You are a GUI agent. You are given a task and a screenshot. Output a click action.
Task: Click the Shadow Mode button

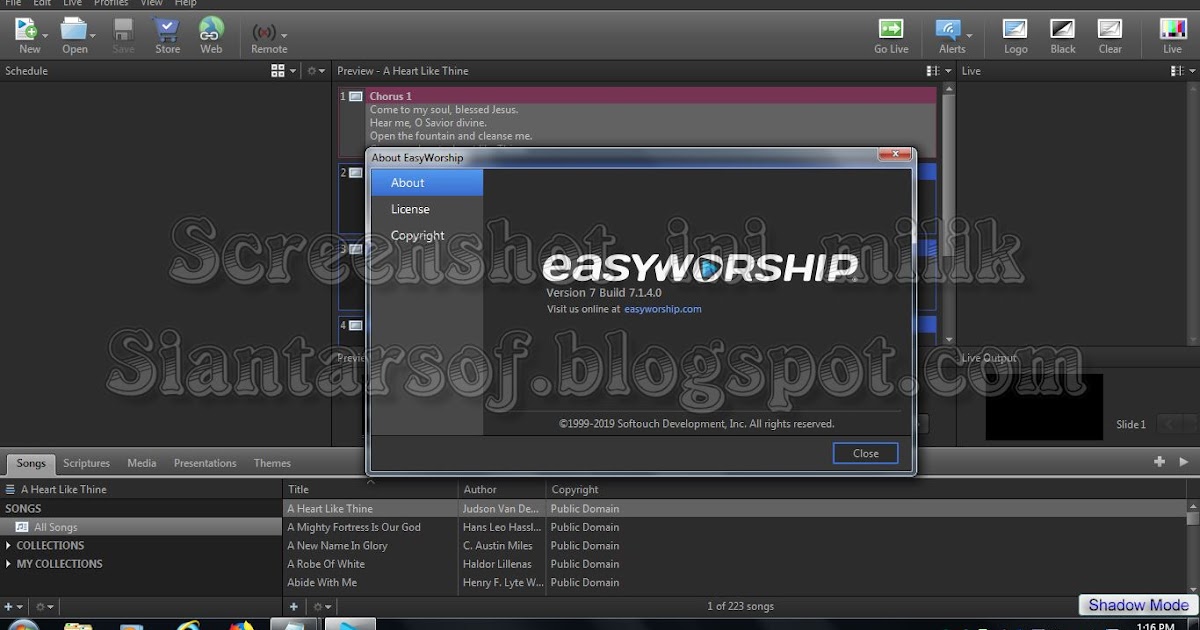click(1138, 605)
